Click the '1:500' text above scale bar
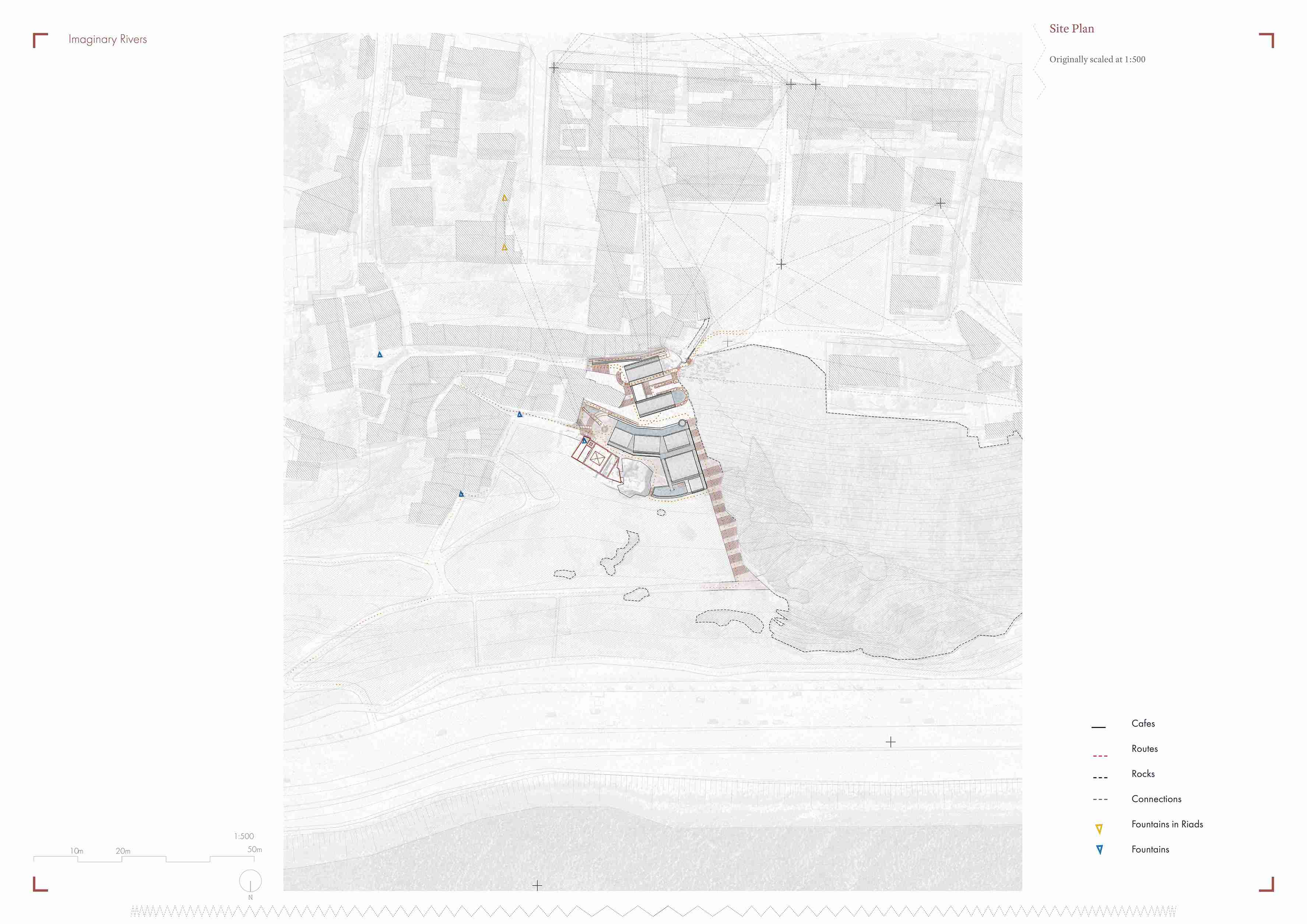This screenshot has width=1307, height=924. coord(244,836)
